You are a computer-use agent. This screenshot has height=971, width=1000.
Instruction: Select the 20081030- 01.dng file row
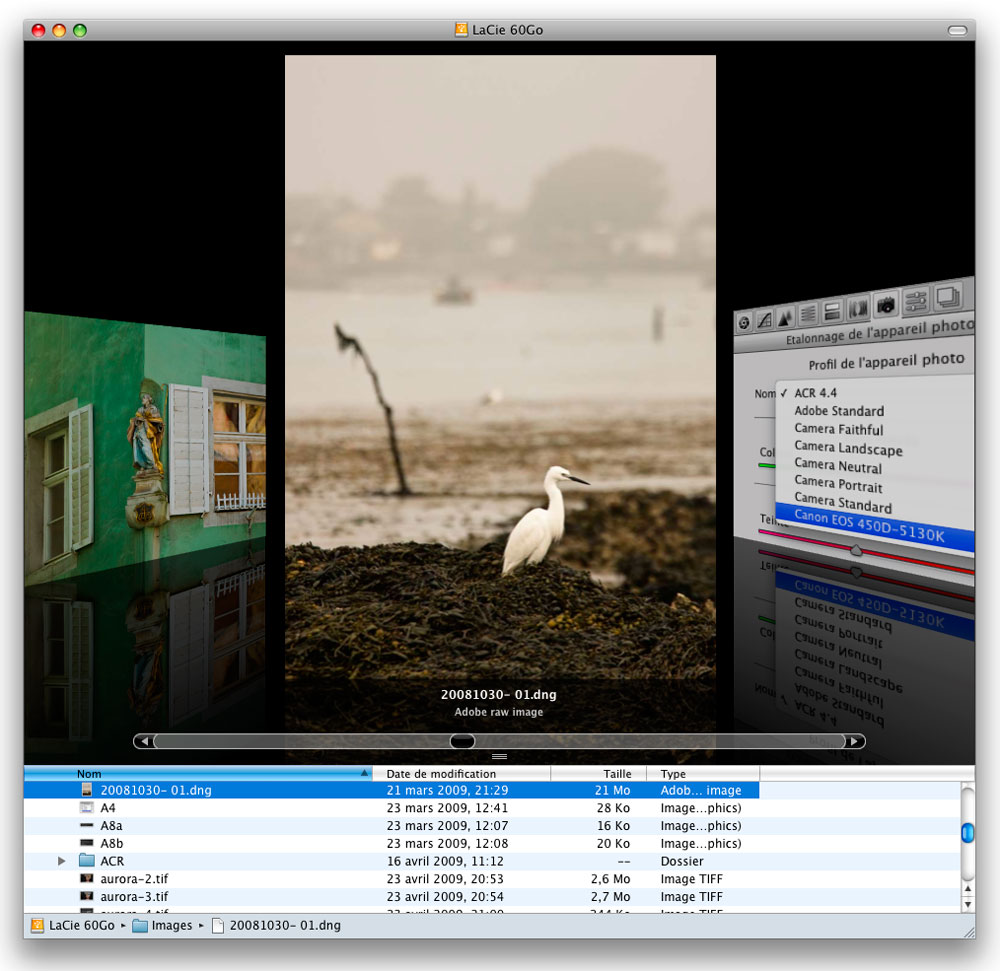click(x=391, y=790)
